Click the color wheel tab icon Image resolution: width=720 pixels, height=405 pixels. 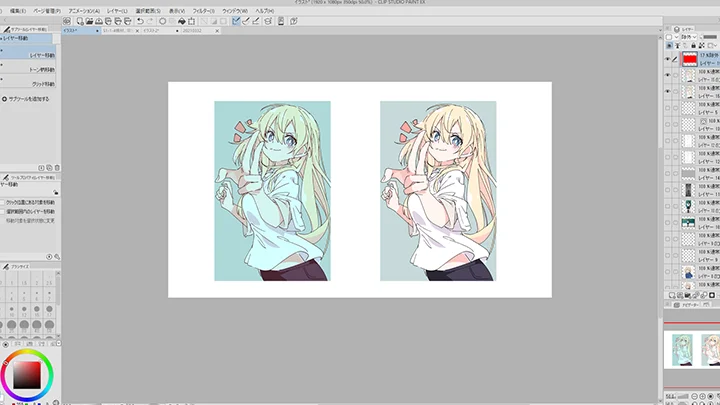(x=6, y=344)
